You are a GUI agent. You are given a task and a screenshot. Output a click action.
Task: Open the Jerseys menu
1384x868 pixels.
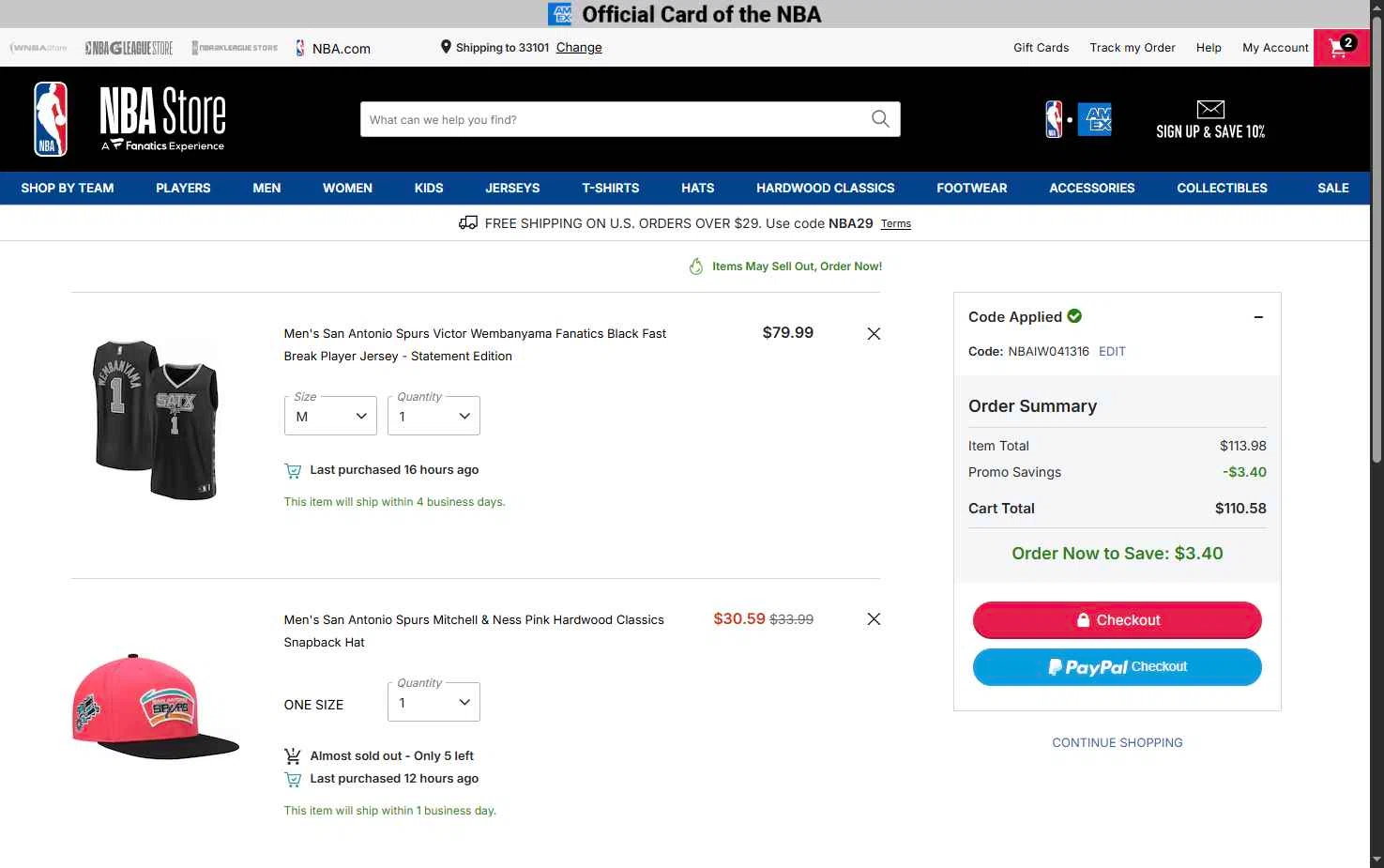tap(512, 188)
